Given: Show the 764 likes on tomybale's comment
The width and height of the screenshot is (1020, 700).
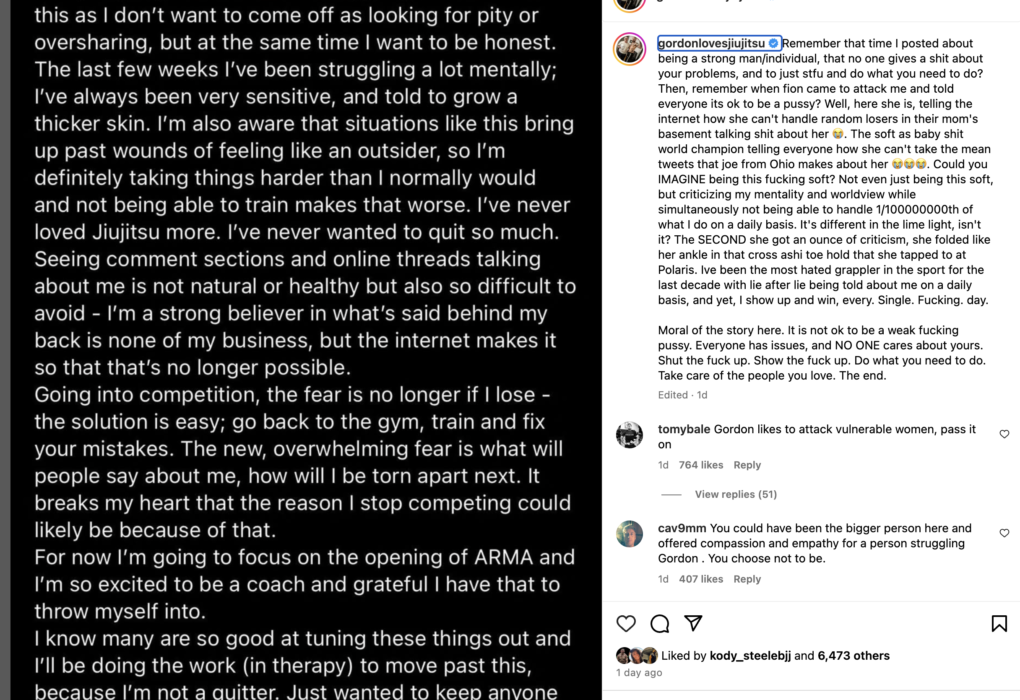Looking at the screenshot, I should (x=700, y=465).
